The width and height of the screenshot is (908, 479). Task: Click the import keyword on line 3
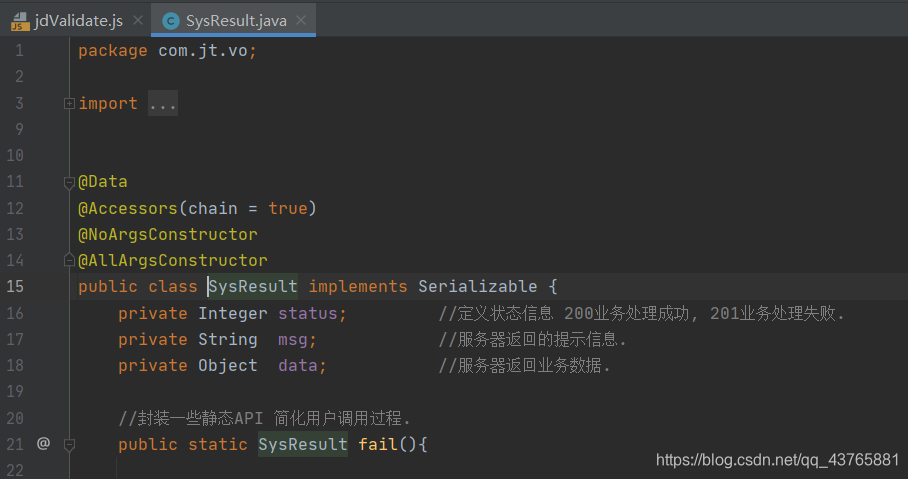(x=108, y=104)
